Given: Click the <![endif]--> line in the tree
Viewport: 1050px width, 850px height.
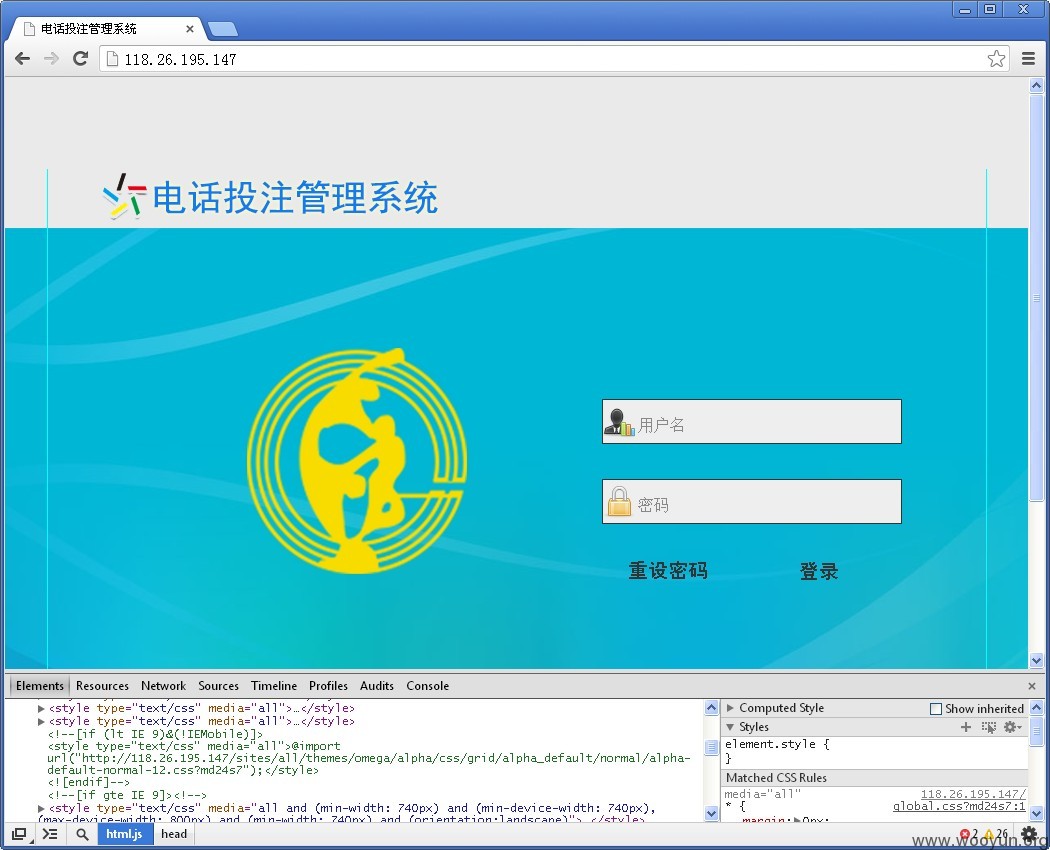Looking at the screenshot, I should [88, 782].
